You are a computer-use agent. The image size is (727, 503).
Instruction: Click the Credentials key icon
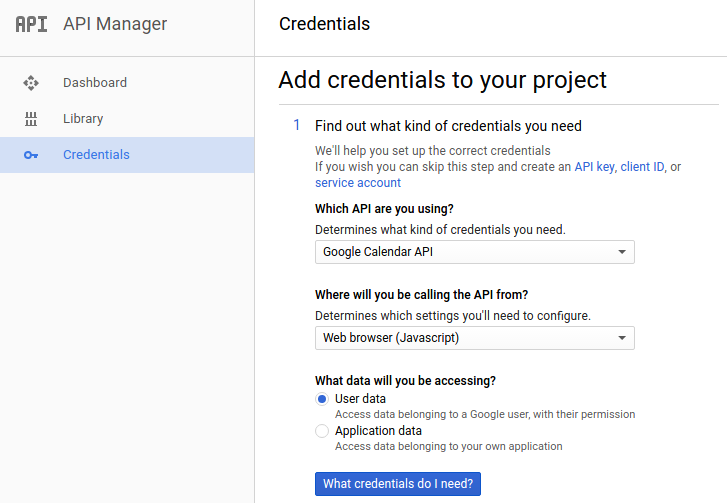[x=31, y=155]
